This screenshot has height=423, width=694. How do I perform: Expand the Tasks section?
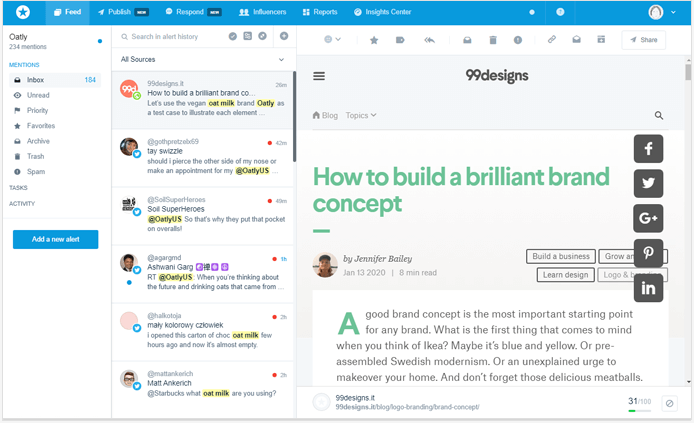pyautogui.click(x=18, y=188)
